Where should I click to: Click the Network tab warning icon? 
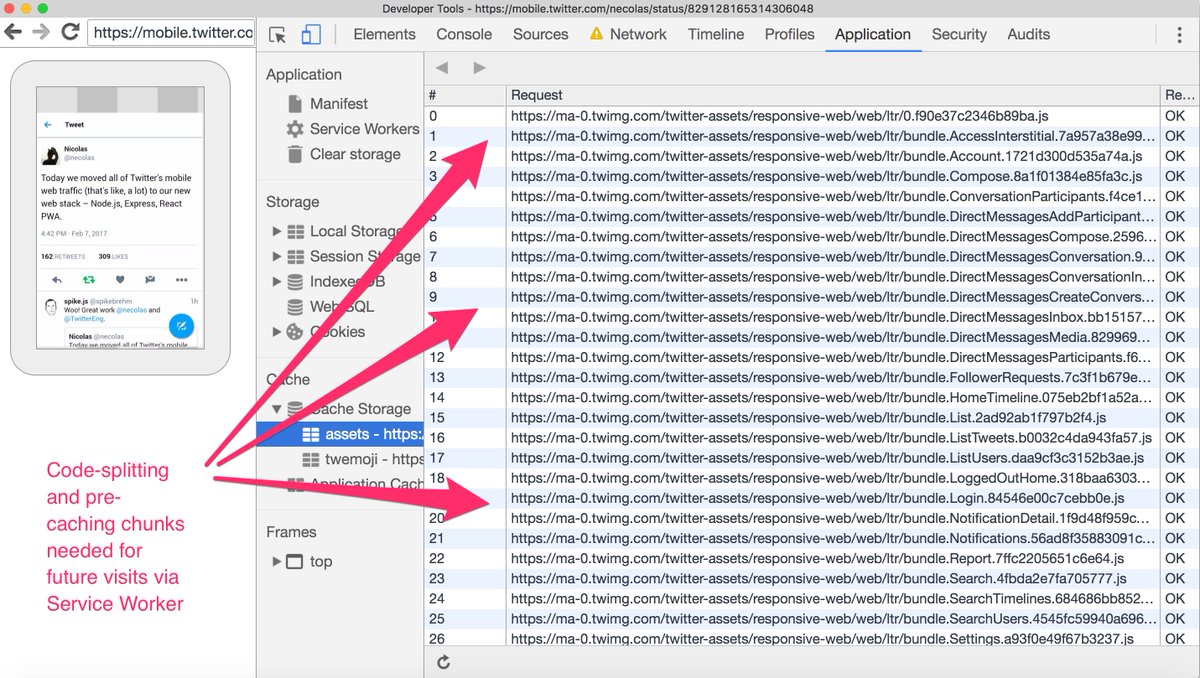[596, 34]
